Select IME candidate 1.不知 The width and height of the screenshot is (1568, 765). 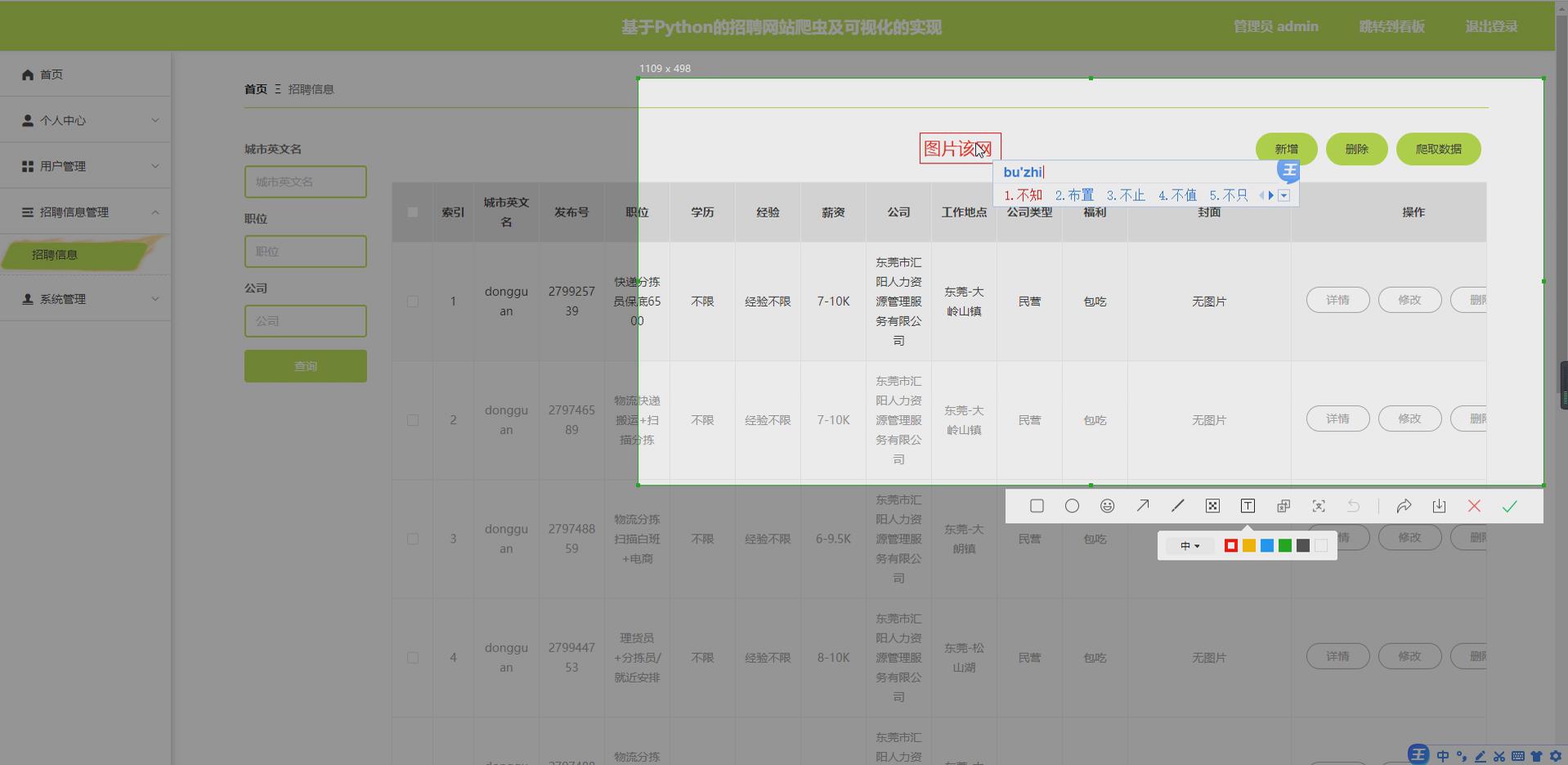(1023, 195)
